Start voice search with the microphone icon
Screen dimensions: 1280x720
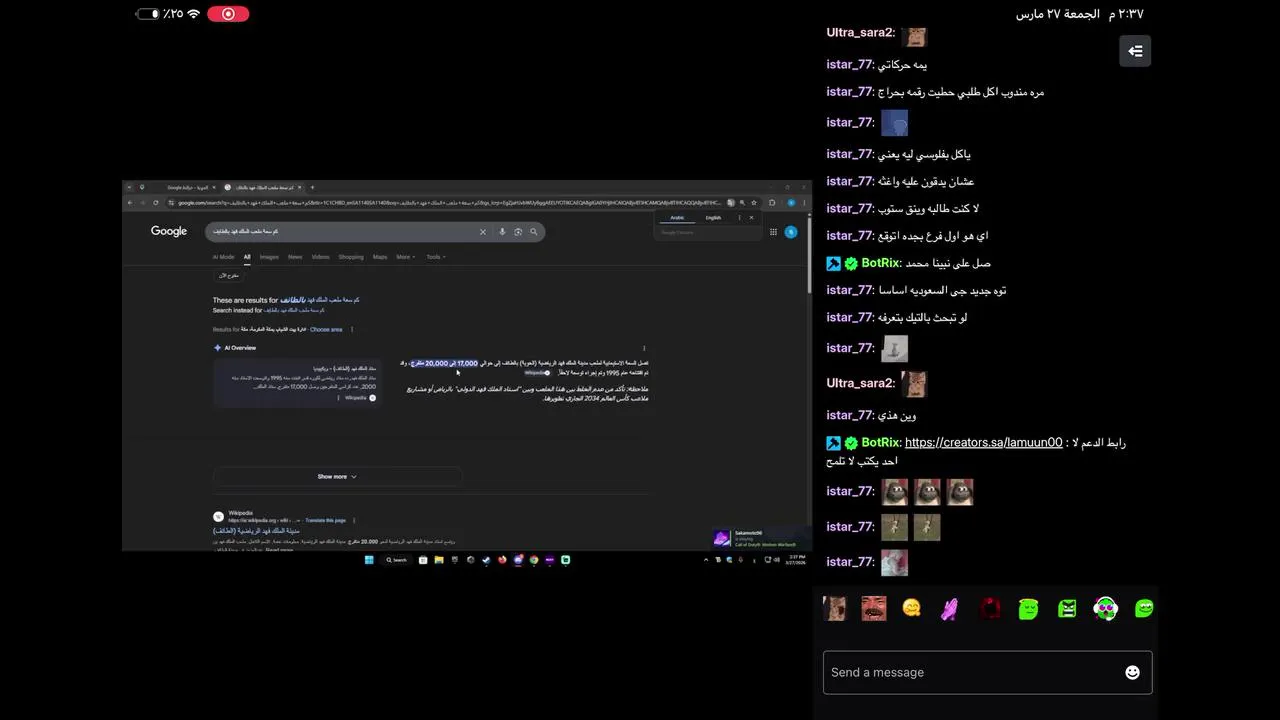click(x=502, y=232)
